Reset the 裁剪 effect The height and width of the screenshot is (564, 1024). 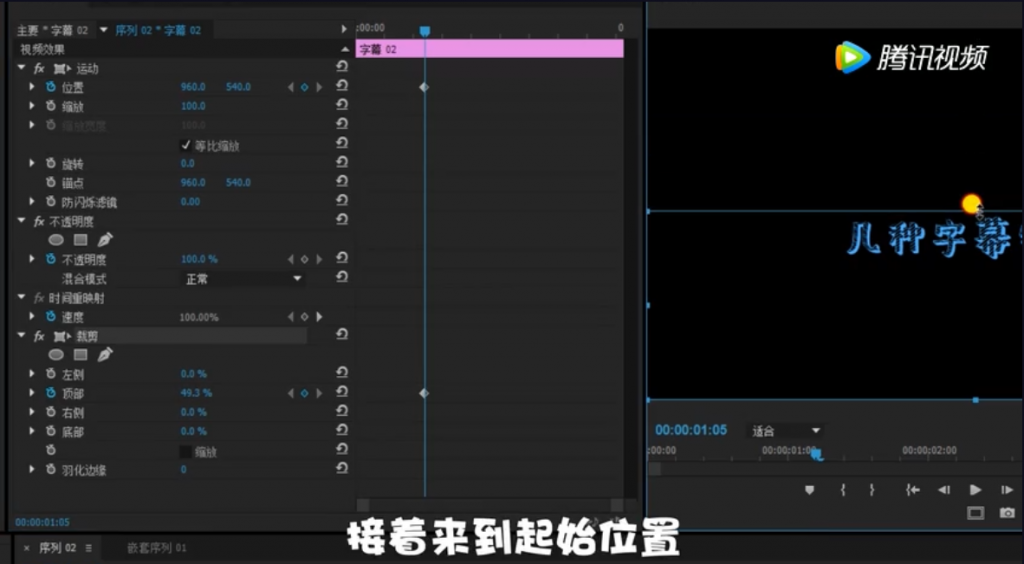342,335
